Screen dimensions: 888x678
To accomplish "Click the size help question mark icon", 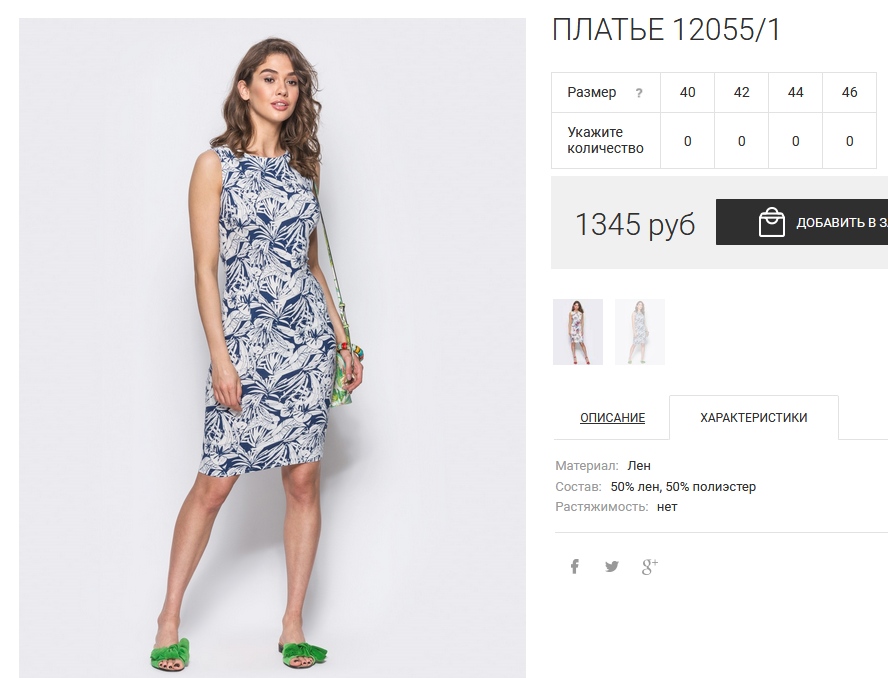I will click(639, 93).
